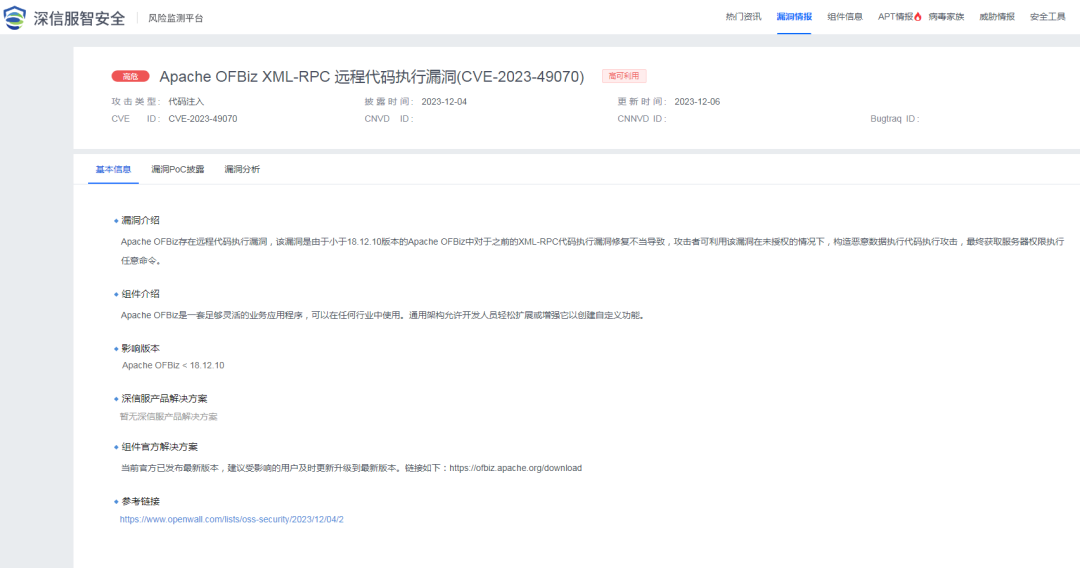The width and height of the screenshot is (1080, 568).
Task: Open the 组件信息 navigation item
Action: (844, 17)
